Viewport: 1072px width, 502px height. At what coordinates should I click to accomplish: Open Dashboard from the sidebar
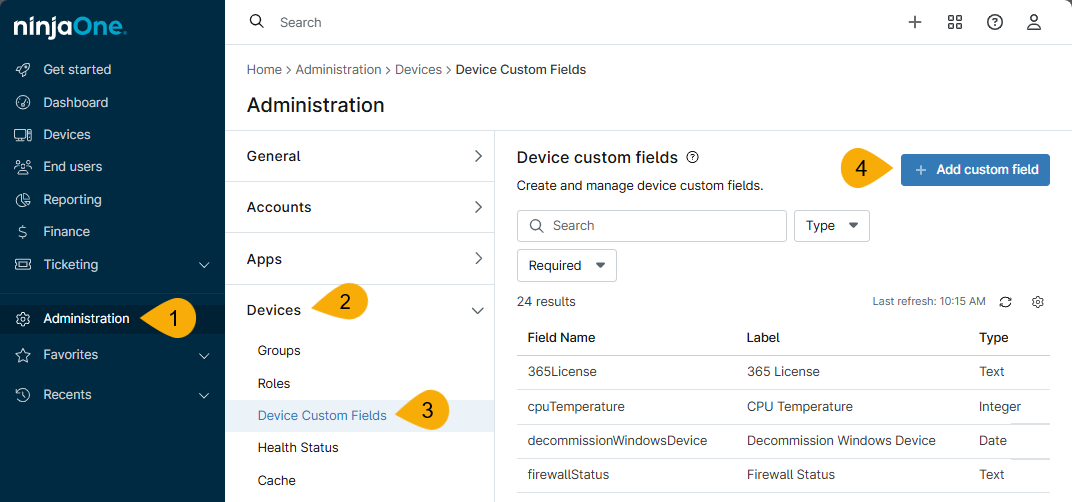(75, 102)
